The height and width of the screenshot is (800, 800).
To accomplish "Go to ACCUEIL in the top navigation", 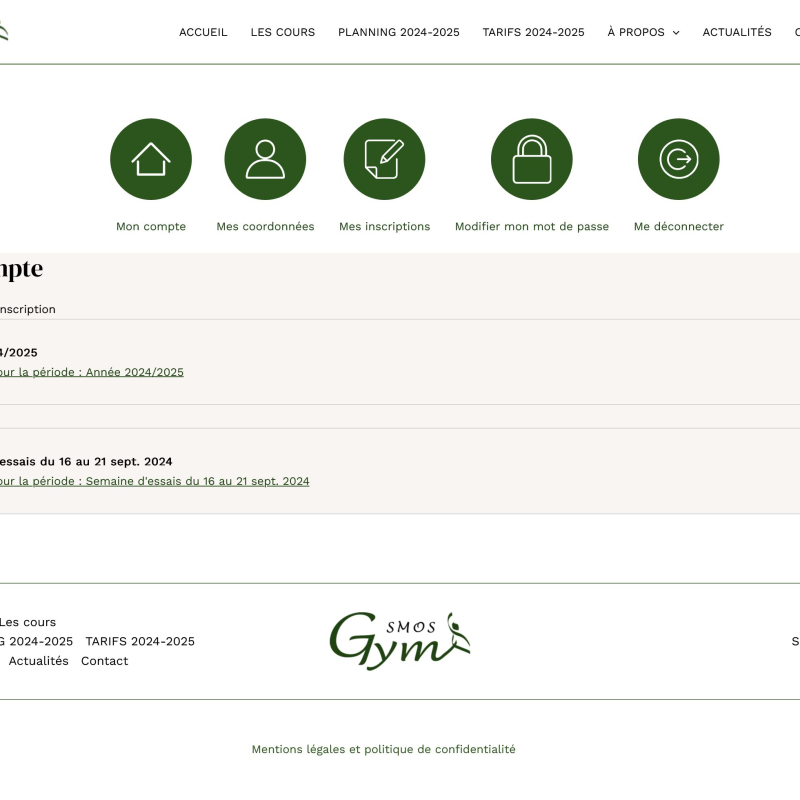I will tap(203, 32).
